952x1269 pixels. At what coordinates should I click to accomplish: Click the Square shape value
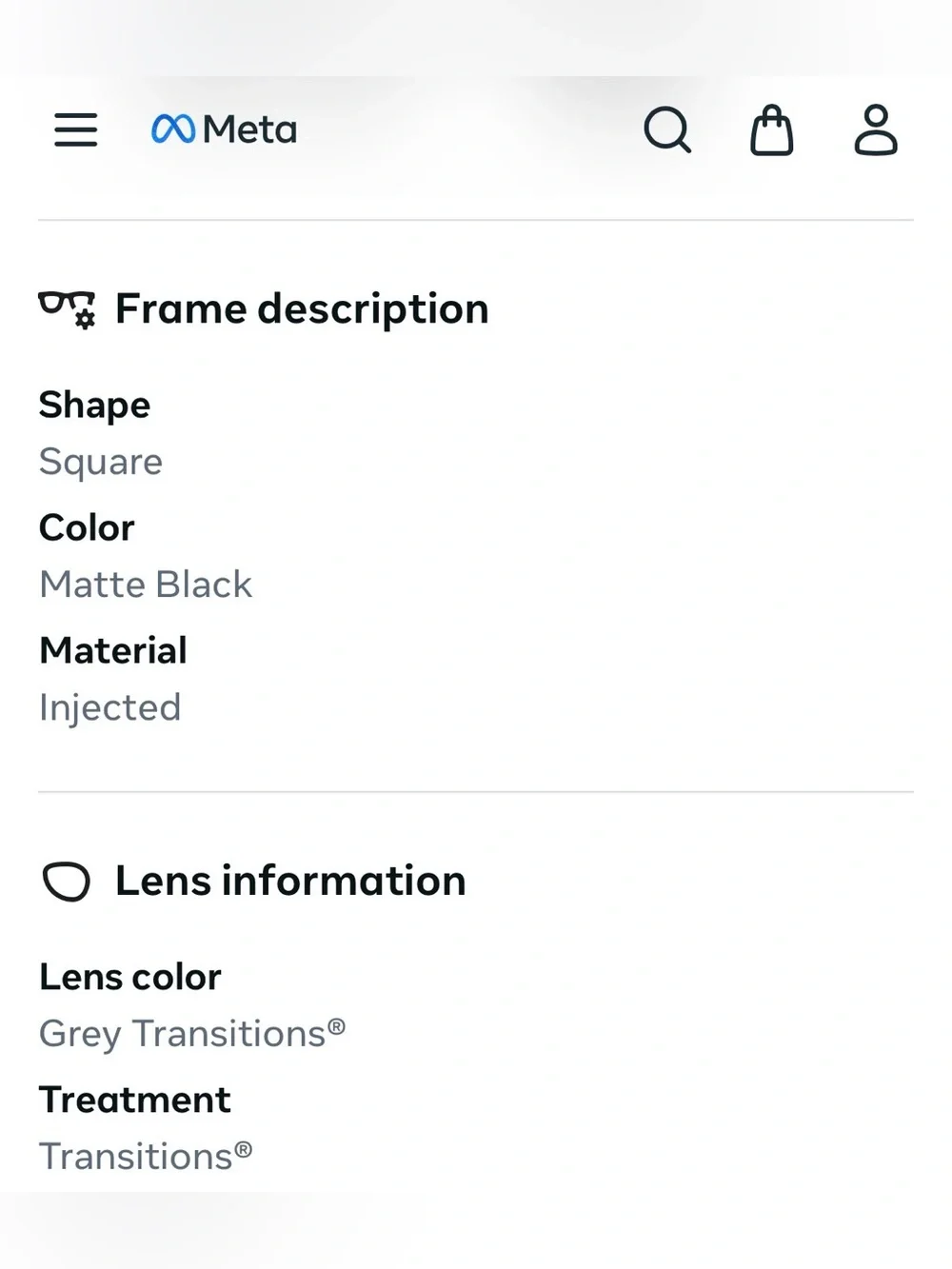[x=101, y=462]
